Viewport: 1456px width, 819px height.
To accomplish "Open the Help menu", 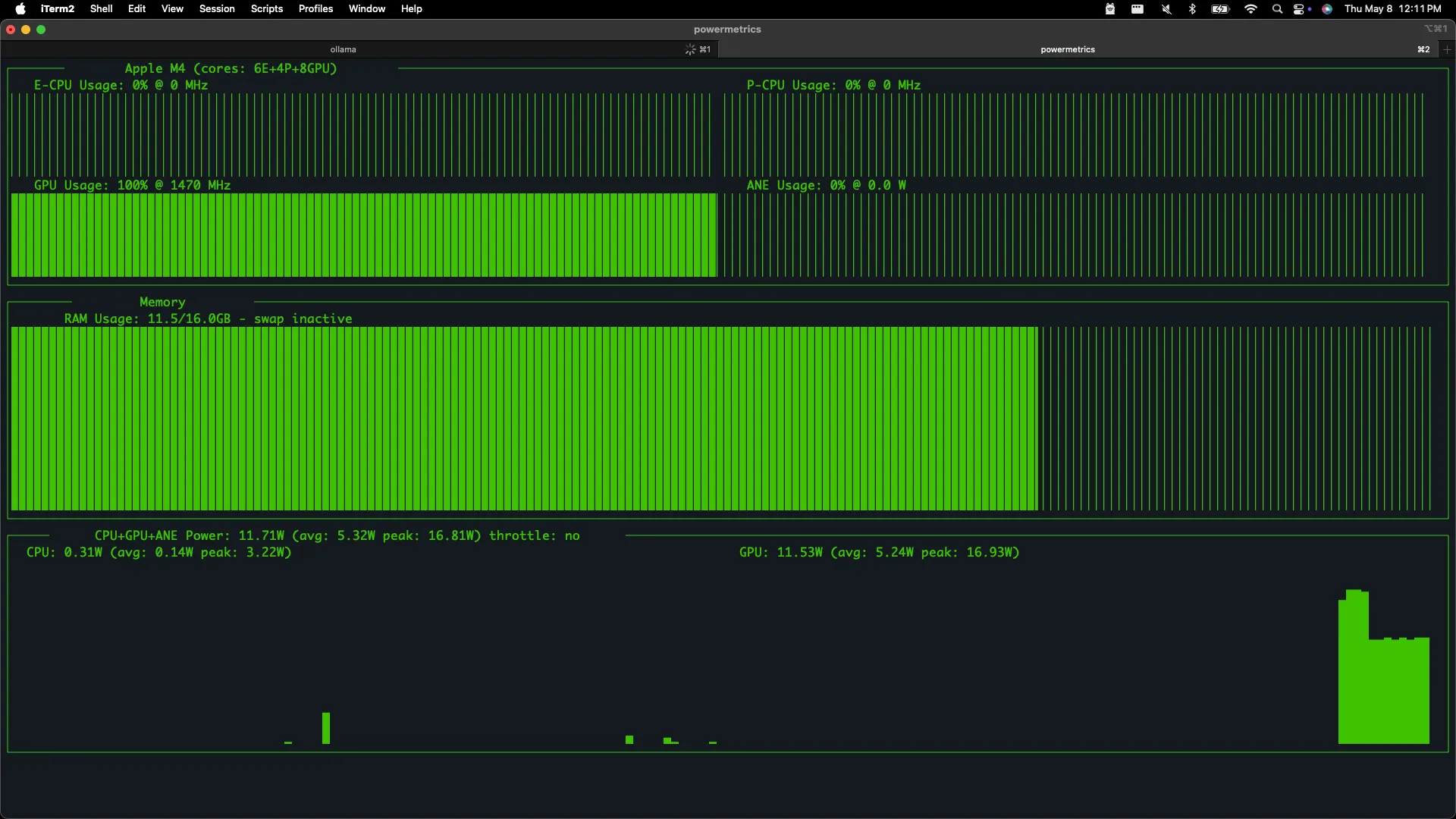I will point(412,9).
